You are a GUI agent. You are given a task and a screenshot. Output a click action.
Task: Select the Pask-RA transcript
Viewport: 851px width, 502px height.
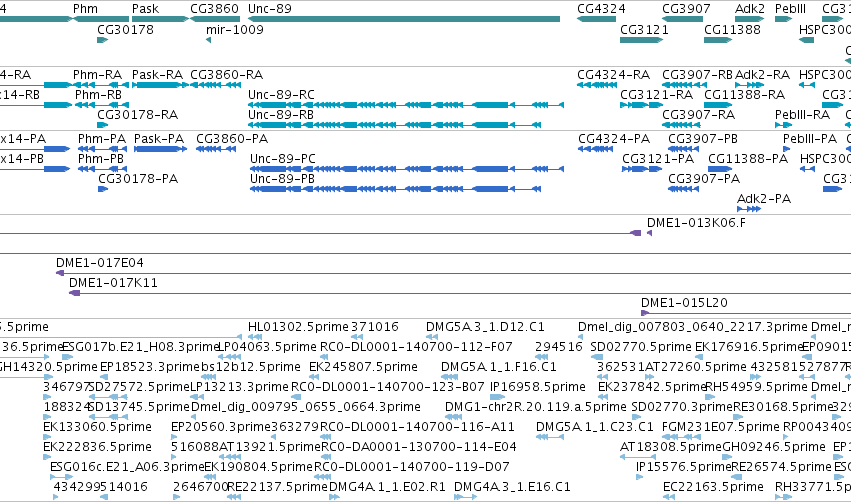160,85
